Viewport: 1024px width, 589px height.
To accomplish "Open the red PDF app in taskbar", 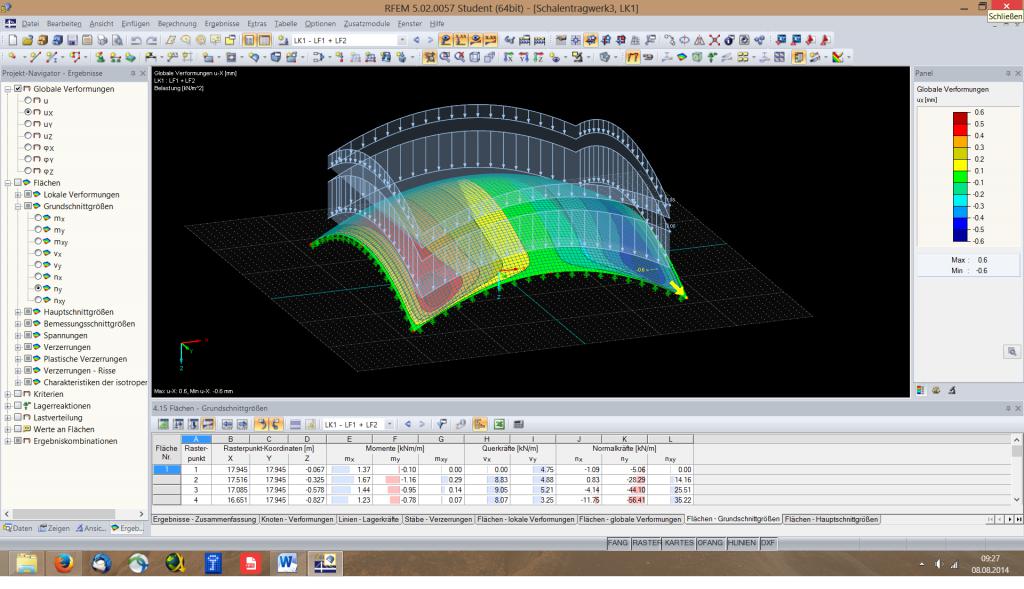I will (x=250, y=563).
